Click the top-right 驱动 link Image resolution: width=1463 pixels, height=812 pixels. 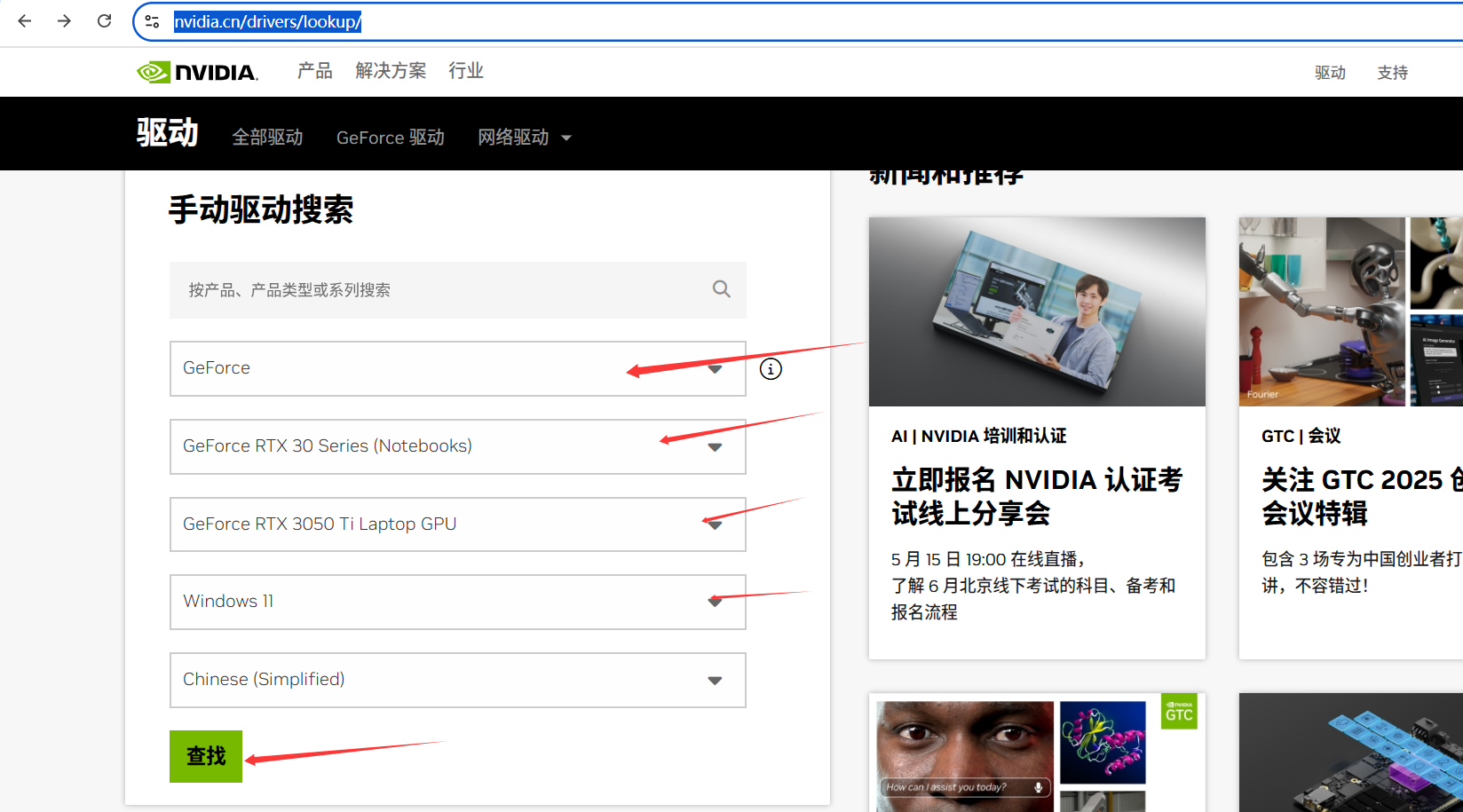1330,73
